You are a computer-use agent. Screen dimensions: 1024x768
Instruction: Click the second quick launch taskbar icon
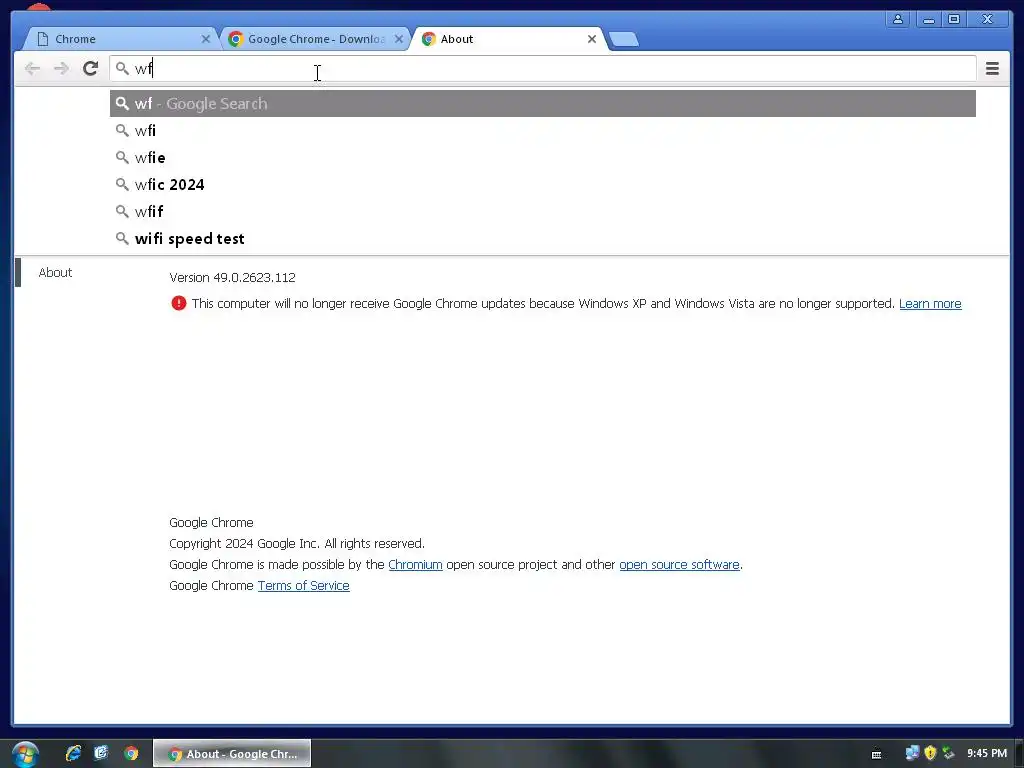[101, 754]
